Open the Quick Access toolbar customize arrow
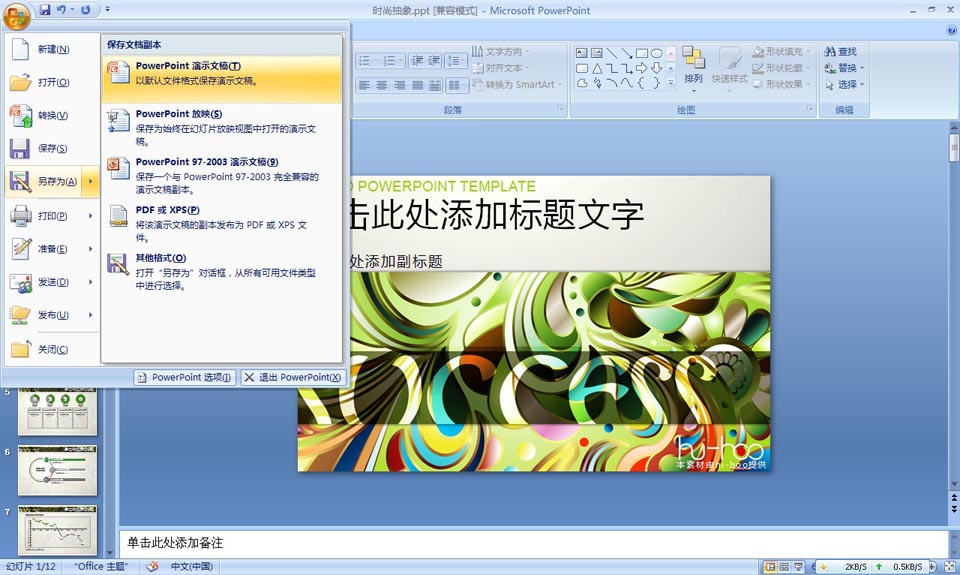The image size is (960, 575). pos(108,10)
